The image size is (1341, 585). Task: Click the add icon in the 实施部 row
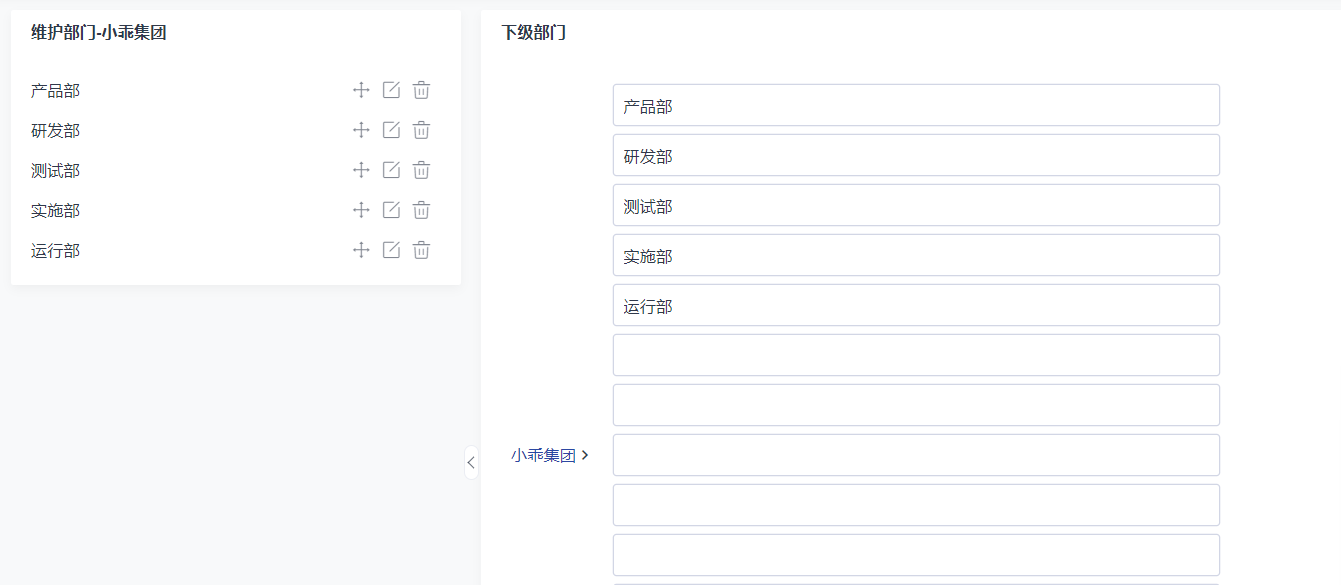(361, 209)
